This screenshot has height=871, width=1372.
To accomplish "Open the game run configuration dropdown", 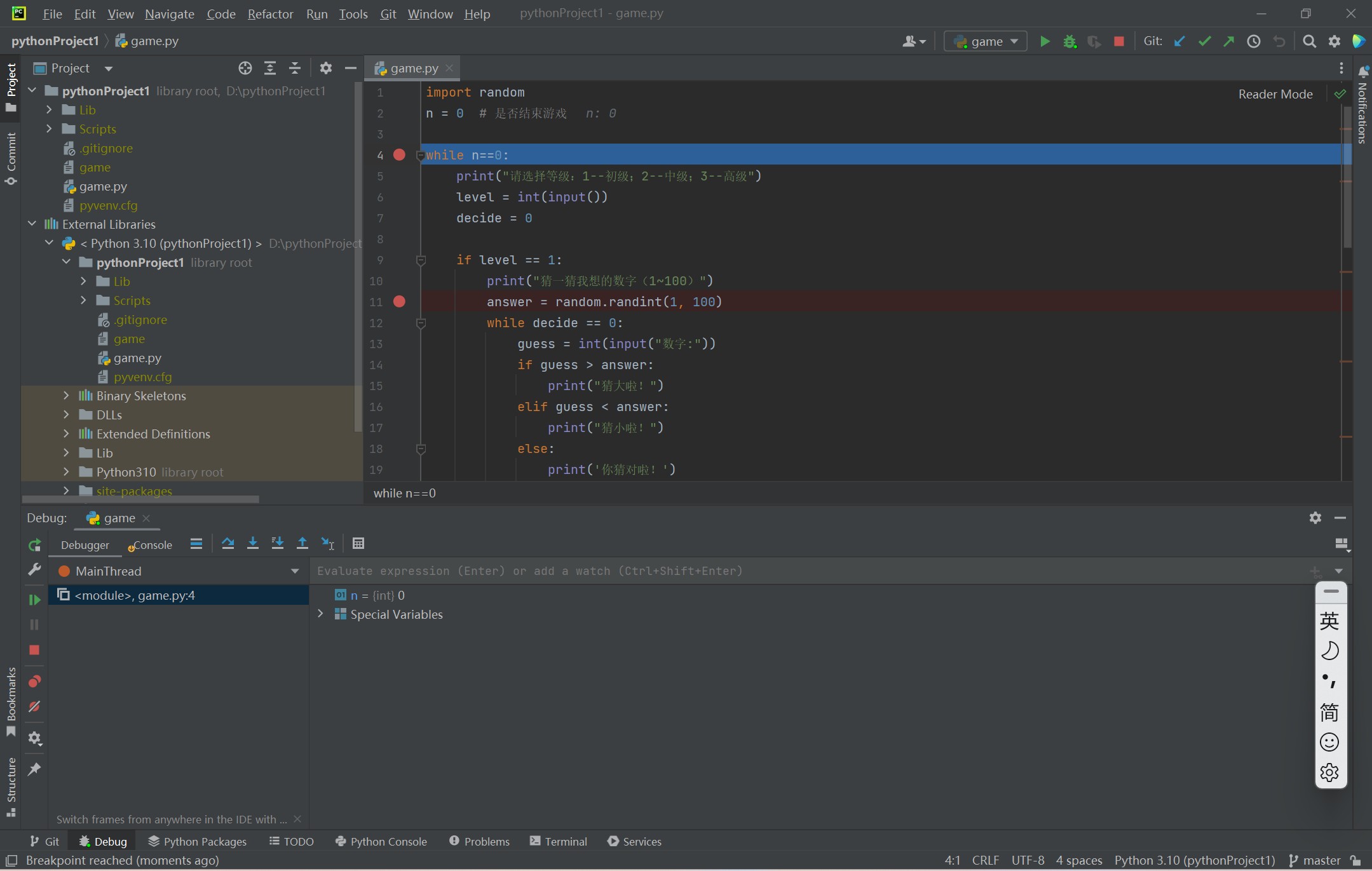I will (x=986, y=41).
